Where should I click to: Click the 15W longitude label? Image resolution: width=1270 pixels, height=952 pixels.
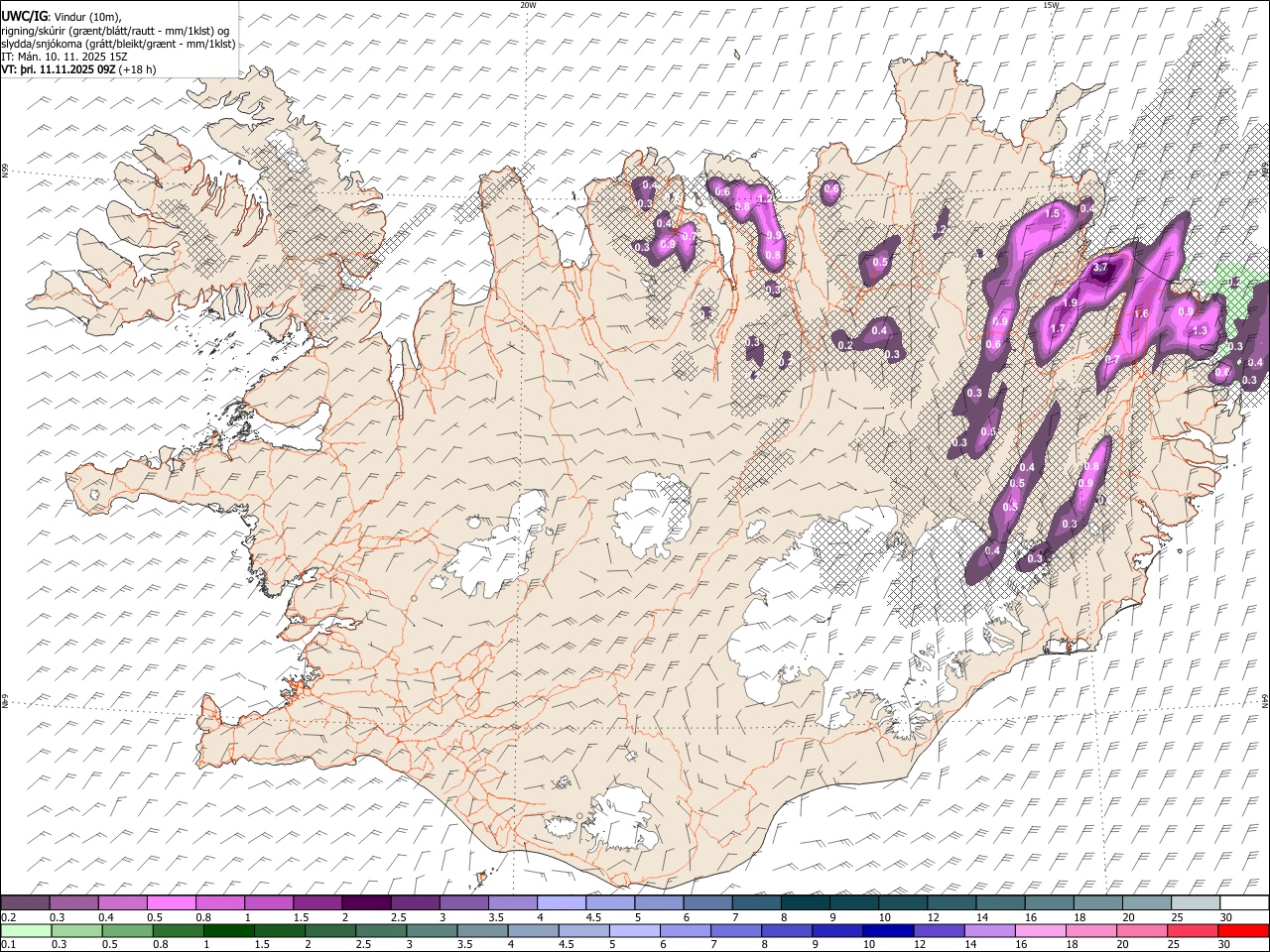pyautogui.click(x=1050, y=5)
